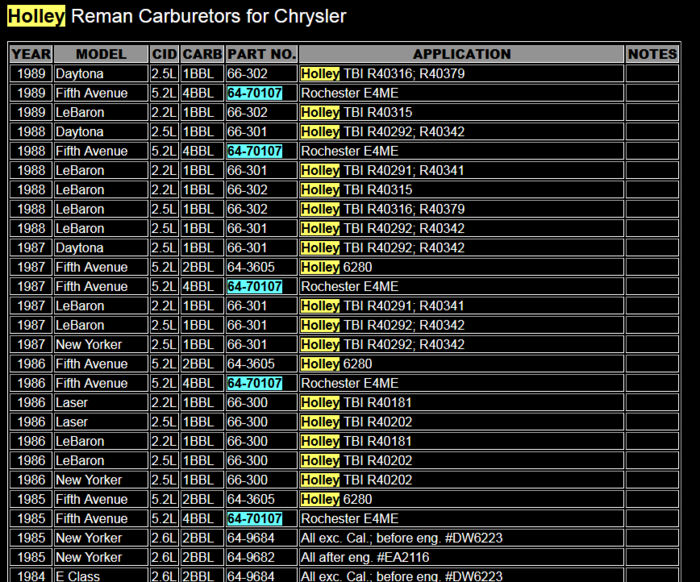Click the CARB column header
This screenshot has width=700, height=582.
coord(202,54)
